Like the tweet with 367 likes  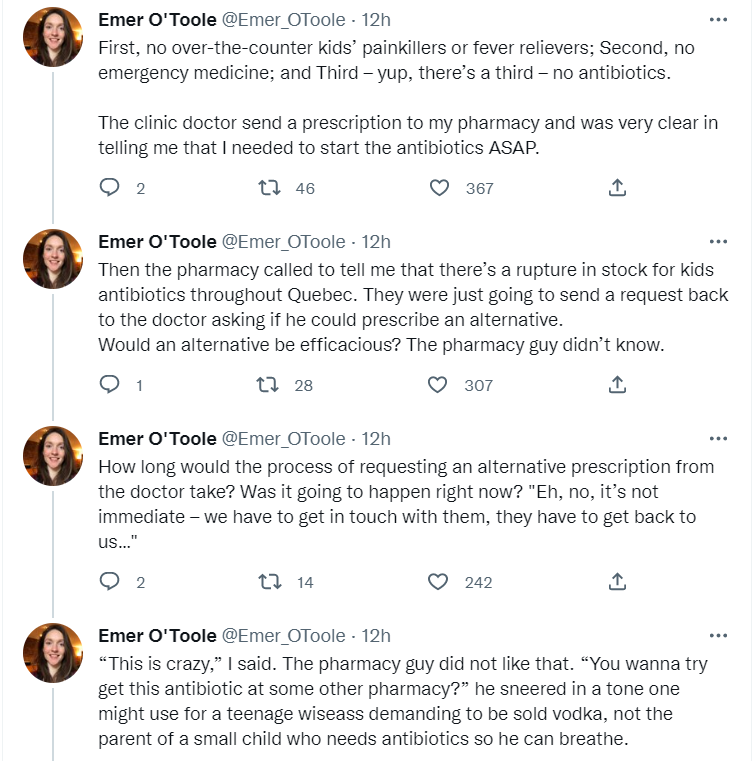point(439,188)
